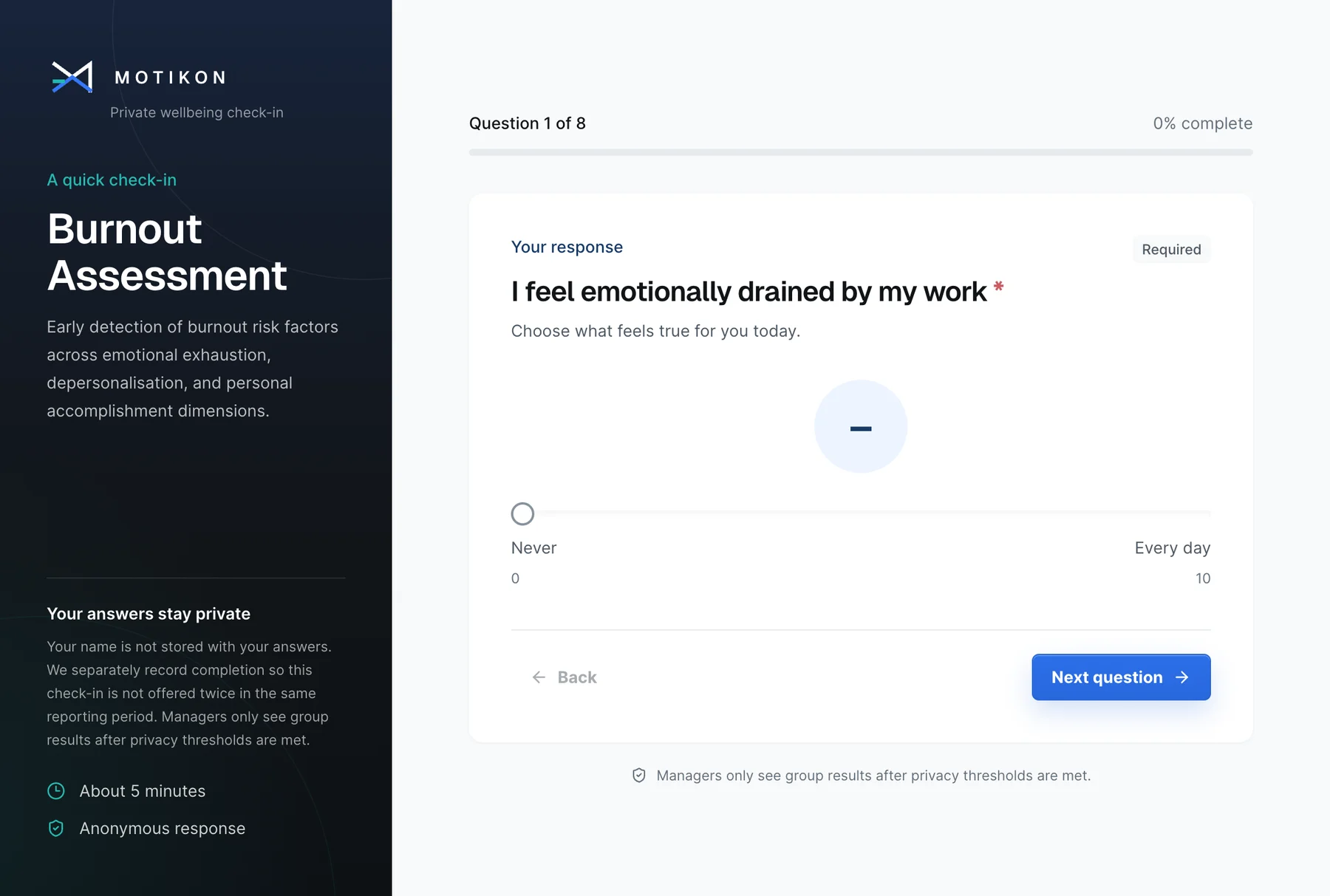Click the slider handle at Never
The width and height of the screenshot is (1330, 896).
click(522, 514)
